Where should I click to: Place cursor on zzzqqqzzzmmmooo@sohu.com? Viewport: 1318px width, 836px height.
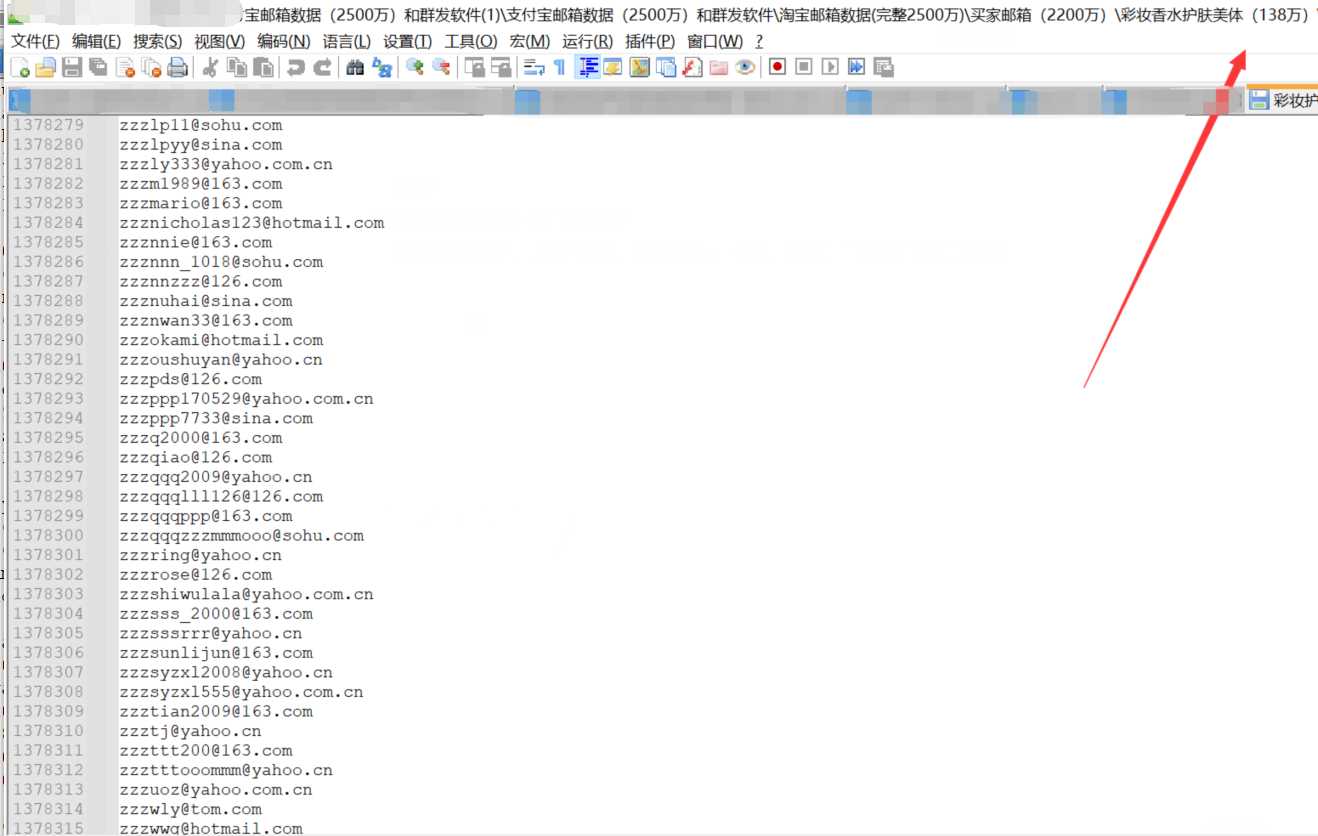point(241,535)
